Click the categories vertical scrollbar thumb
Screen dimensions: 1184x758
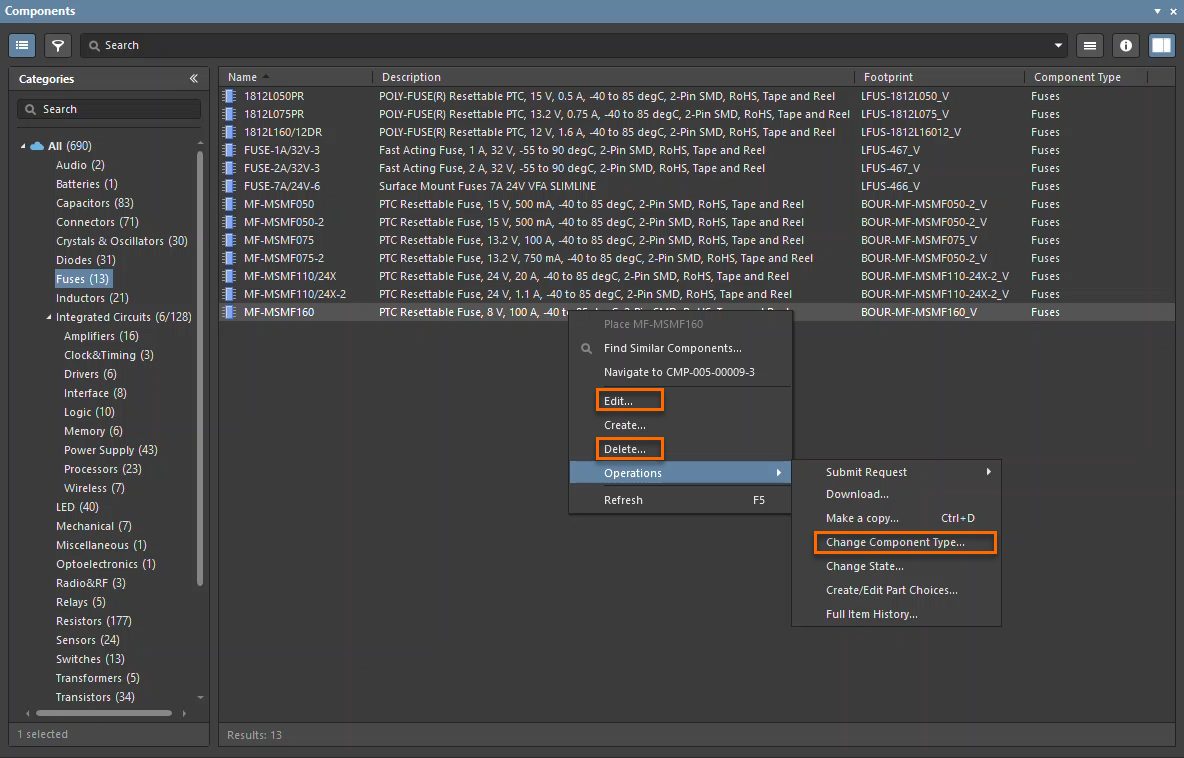(x=200, y=368)
